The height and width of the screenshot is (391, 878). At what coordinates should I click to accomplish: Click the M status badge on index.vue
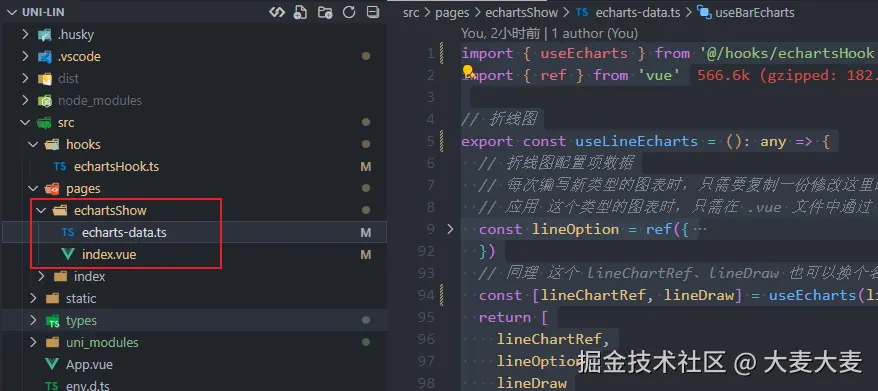(366, 255)
